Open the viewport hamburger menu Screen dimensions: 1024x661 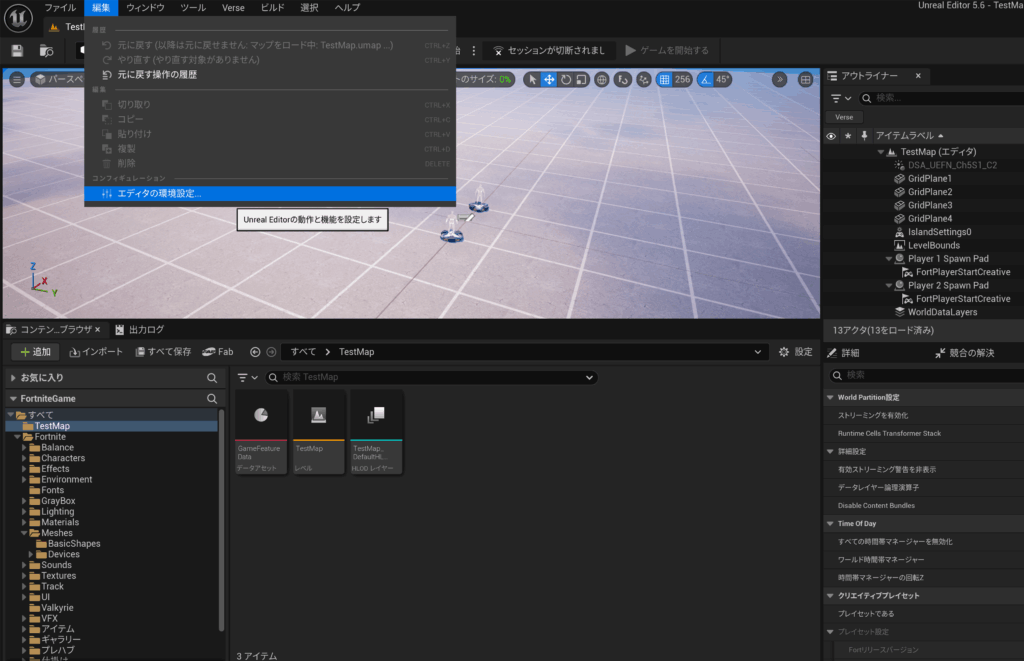click(17, 80)
